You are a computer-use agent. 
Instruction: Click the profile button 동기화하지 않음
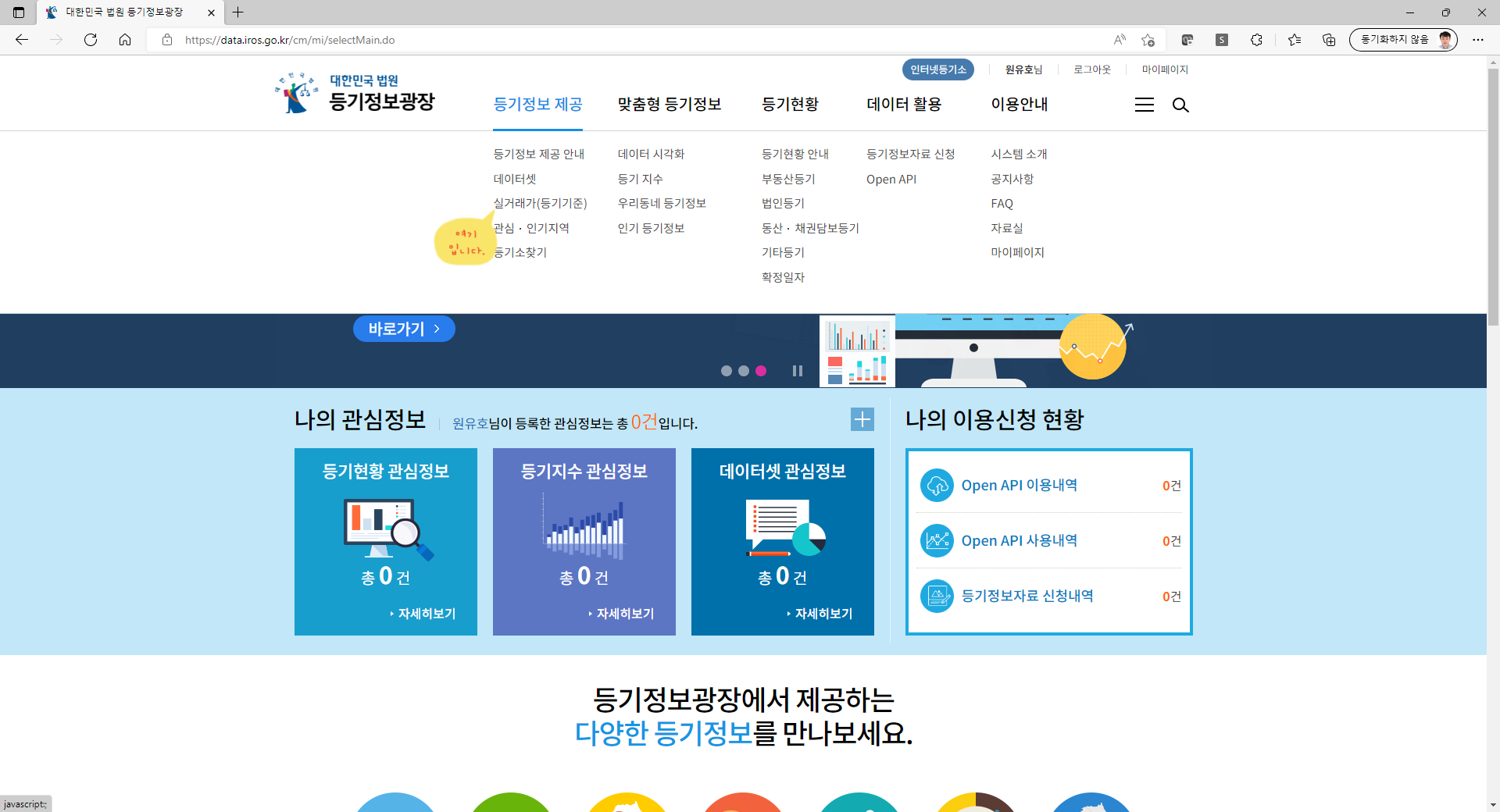coord(1403,40)
